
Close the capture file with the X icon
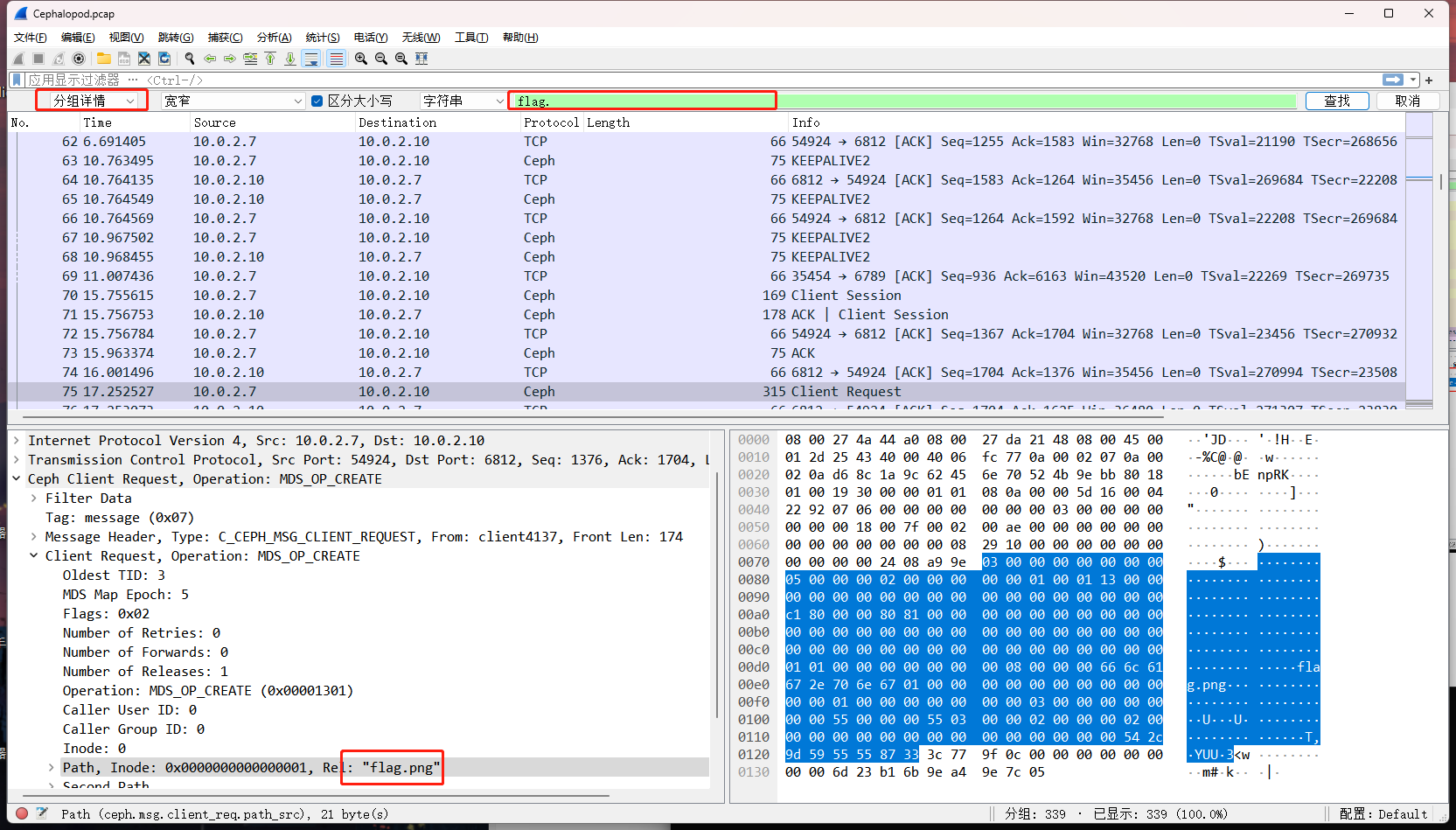pyautogui.click(x=144, y=59)
